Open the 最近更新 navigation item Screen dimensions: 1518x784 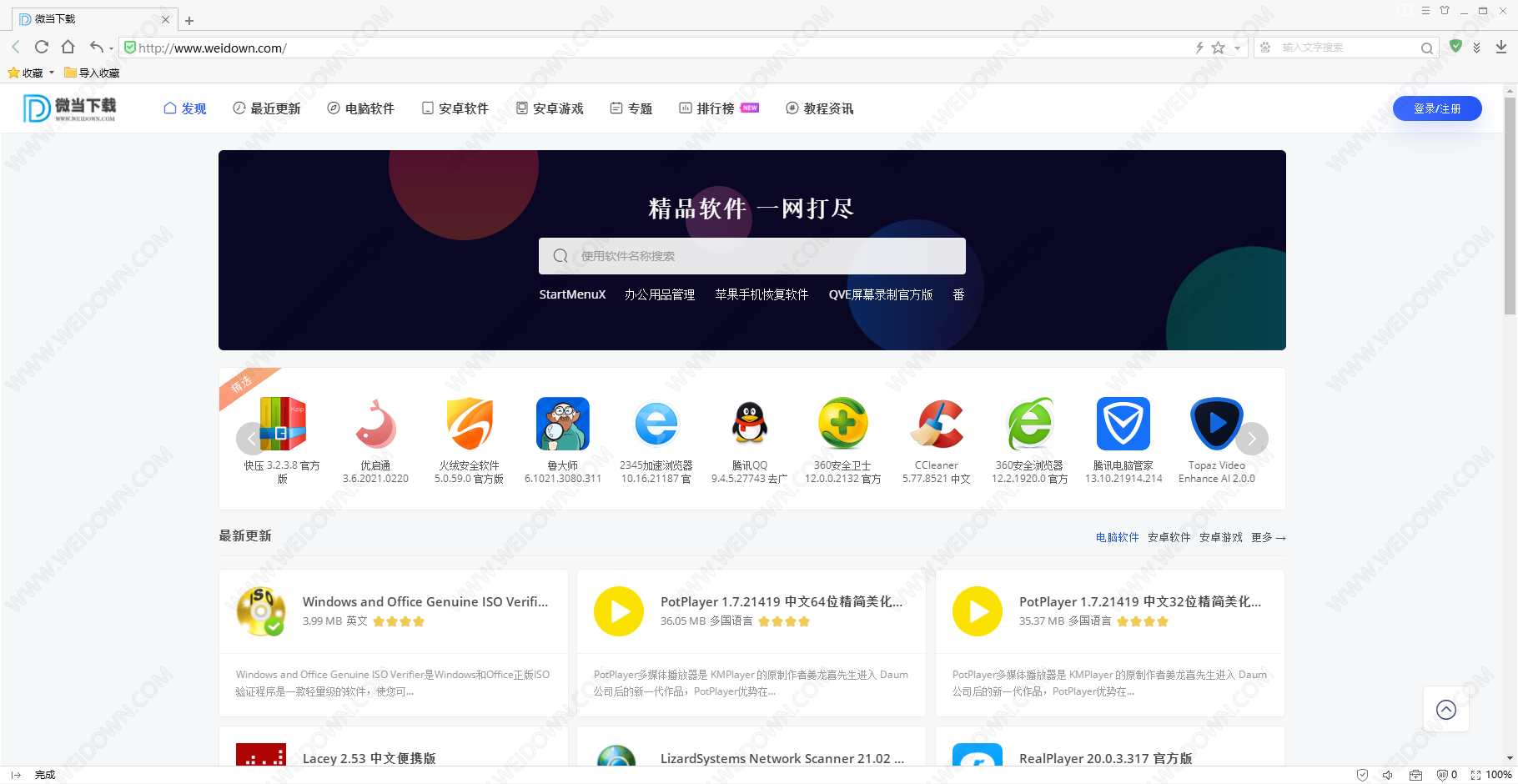click(x=267, y=108)
